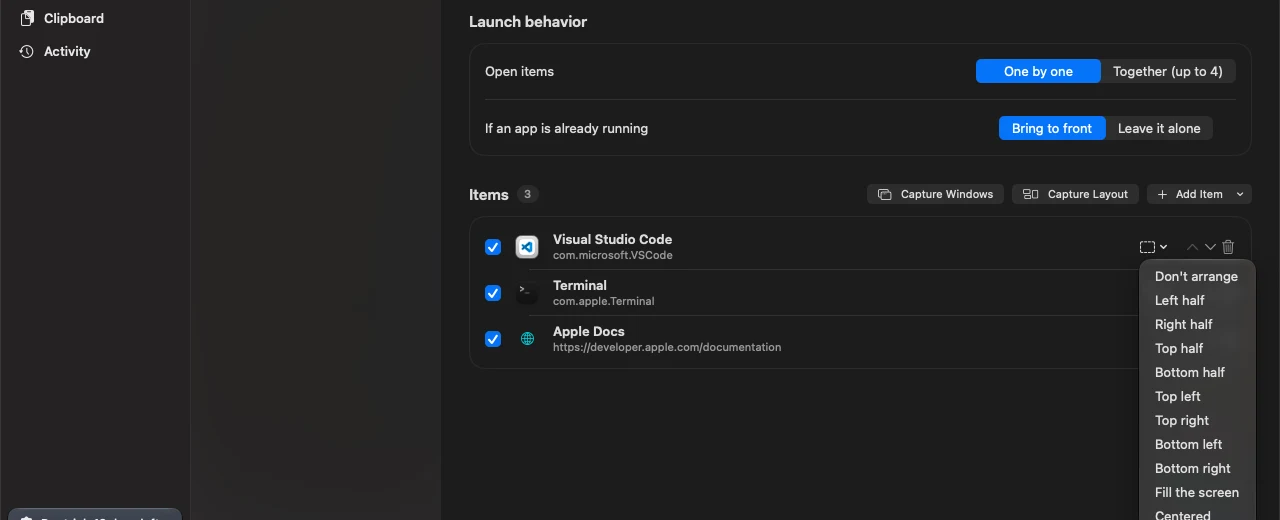Image resolution: width=1280 pixels, height=520 pixels.
Task: Click the Visual Studio Code app icon
Action: (527, 247)
